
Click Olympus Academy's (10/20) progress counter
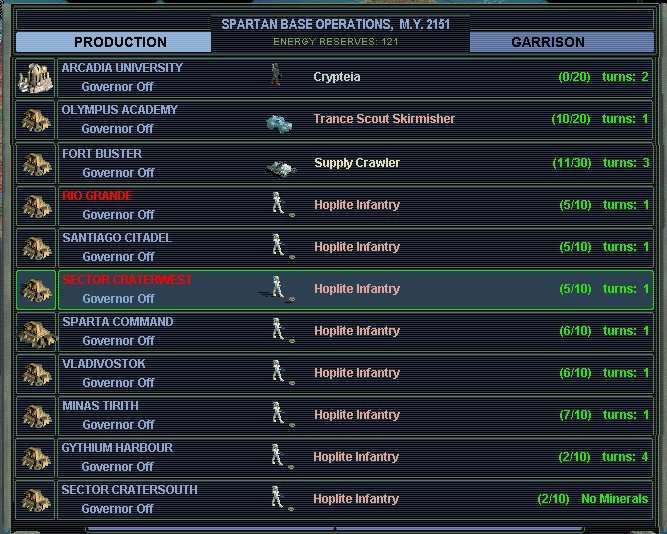pyautogui.click(x=571, y=120)
